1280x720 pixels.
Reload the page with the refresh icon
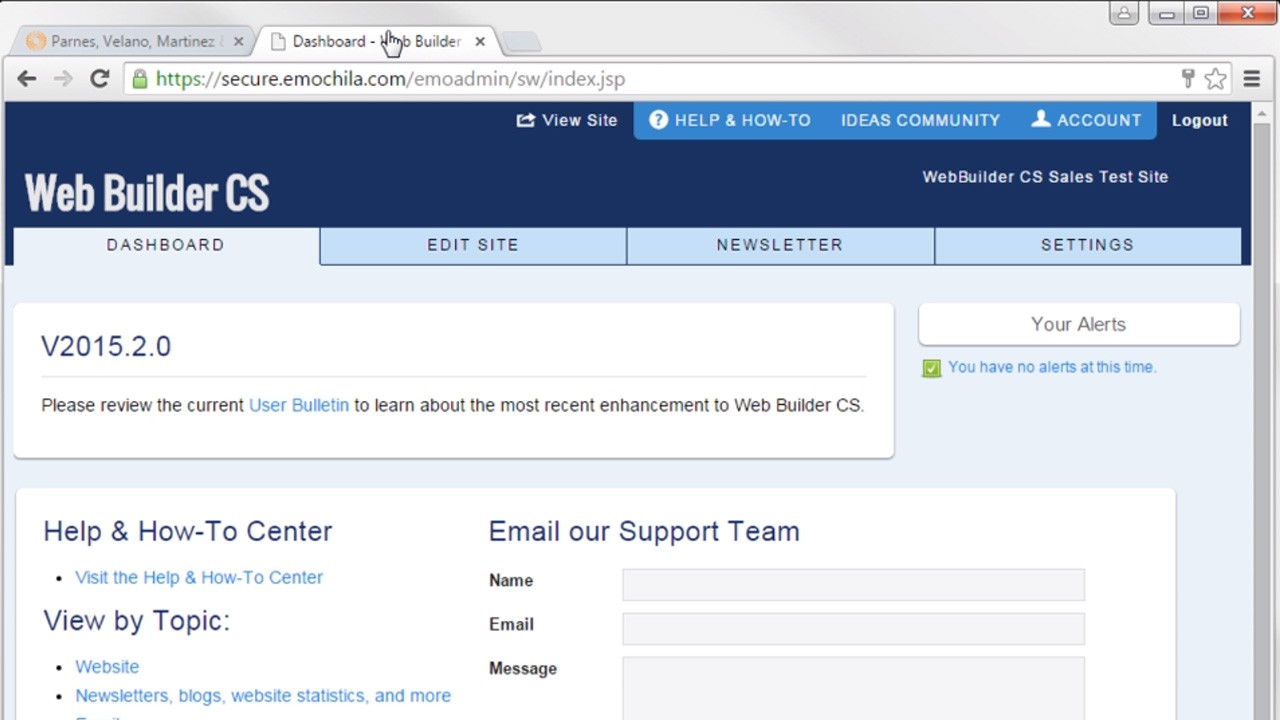[x=99, y=79]
